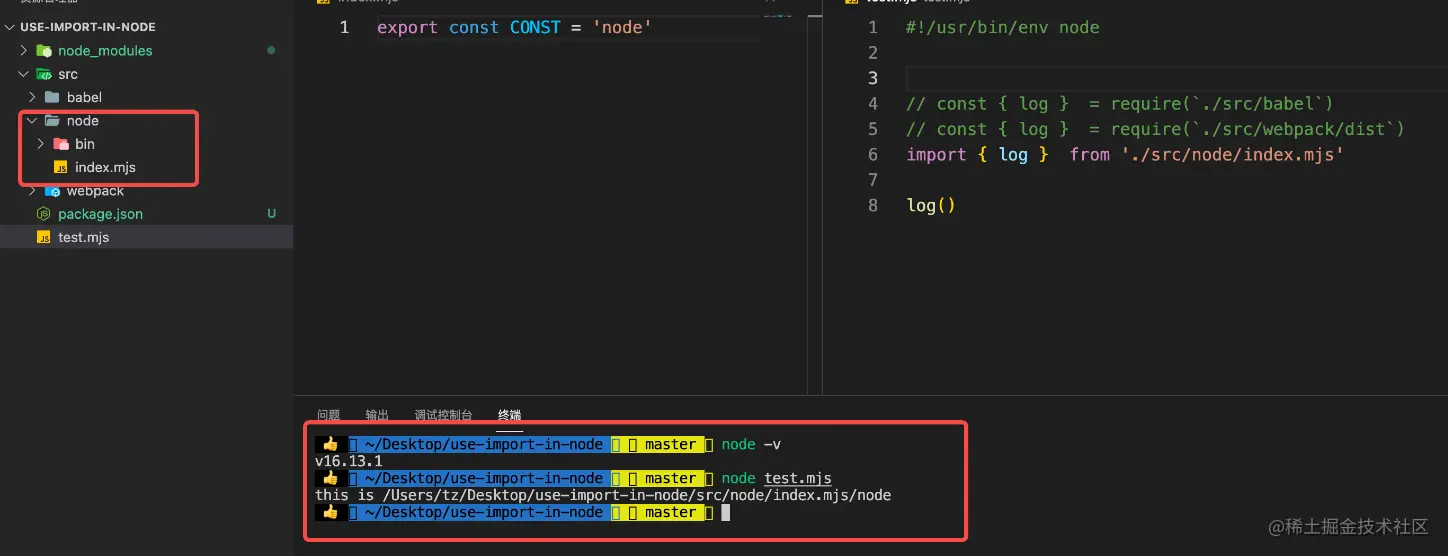Switch to the 终端 panel tab
Viewport: 1448px width, 556px height.
[x=509, y=415]
